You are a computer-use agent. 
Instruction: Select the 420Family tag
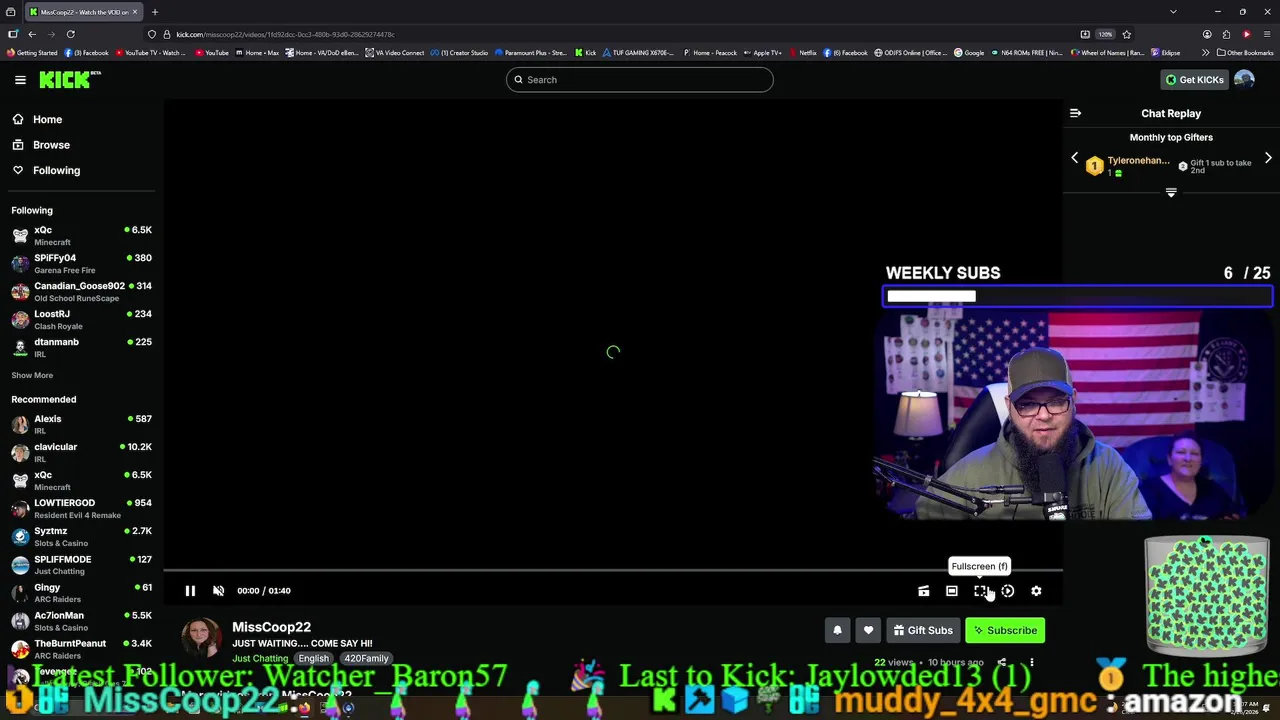tap(366, 658)
